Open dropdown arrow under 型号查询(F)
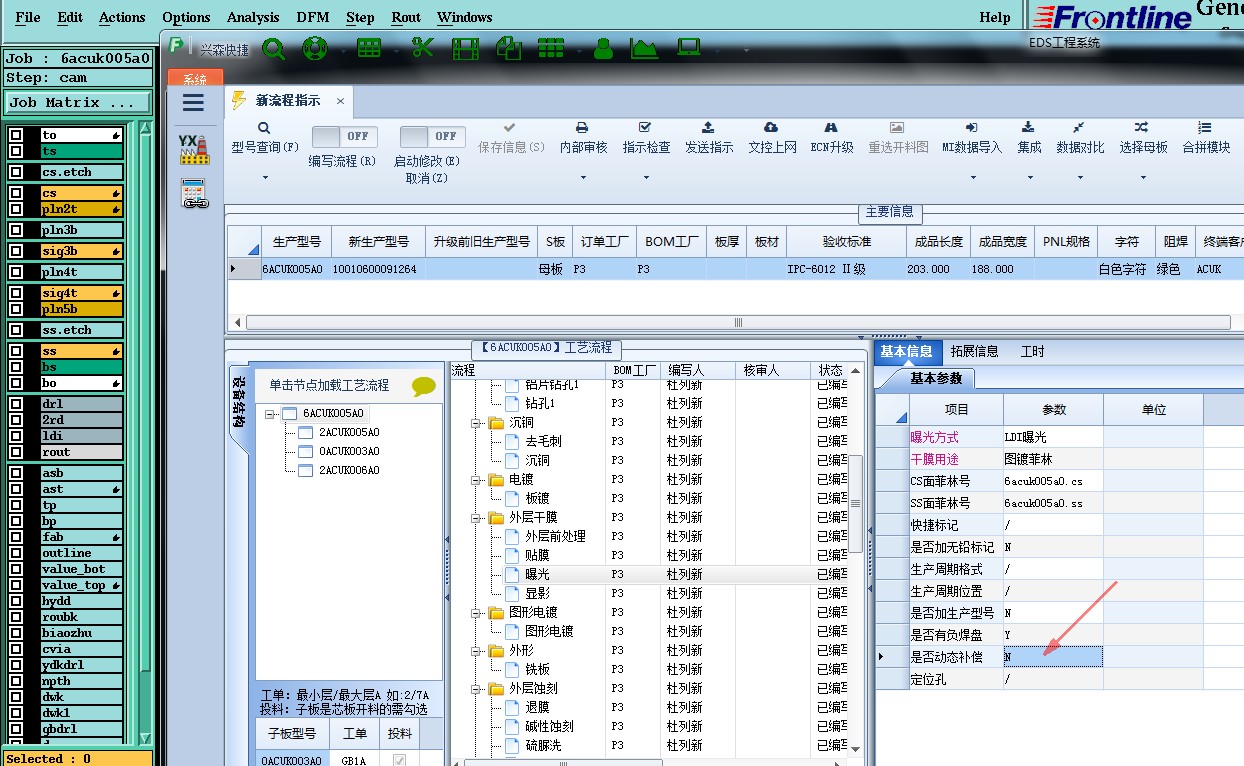Screen dimensions: 1244x766 point(265,178)
